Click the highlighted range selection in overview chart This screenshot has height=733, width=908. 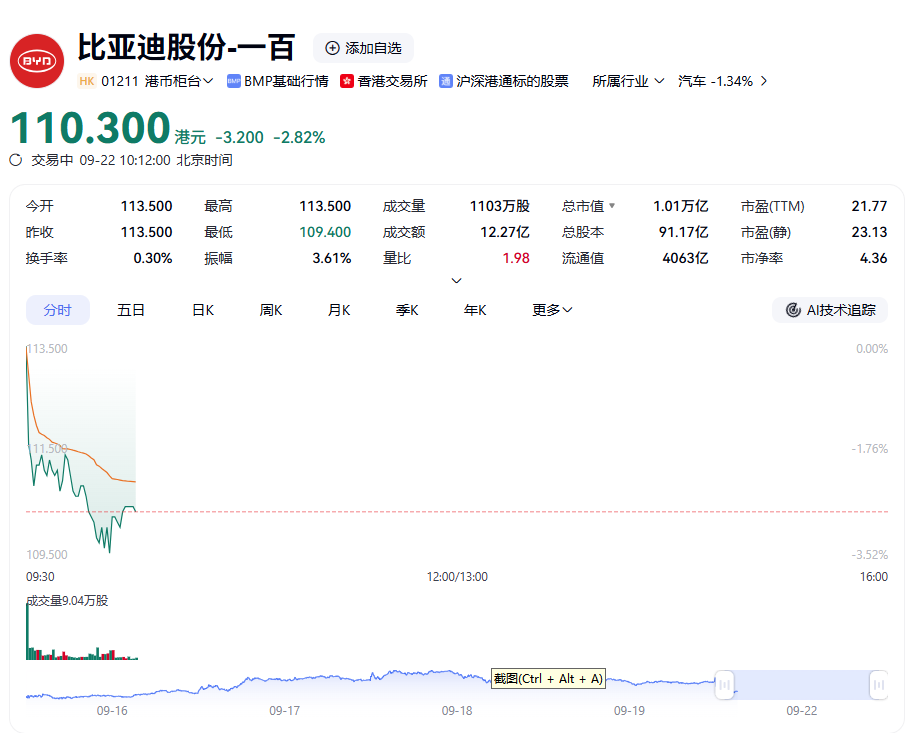click(x=802, y=685)
